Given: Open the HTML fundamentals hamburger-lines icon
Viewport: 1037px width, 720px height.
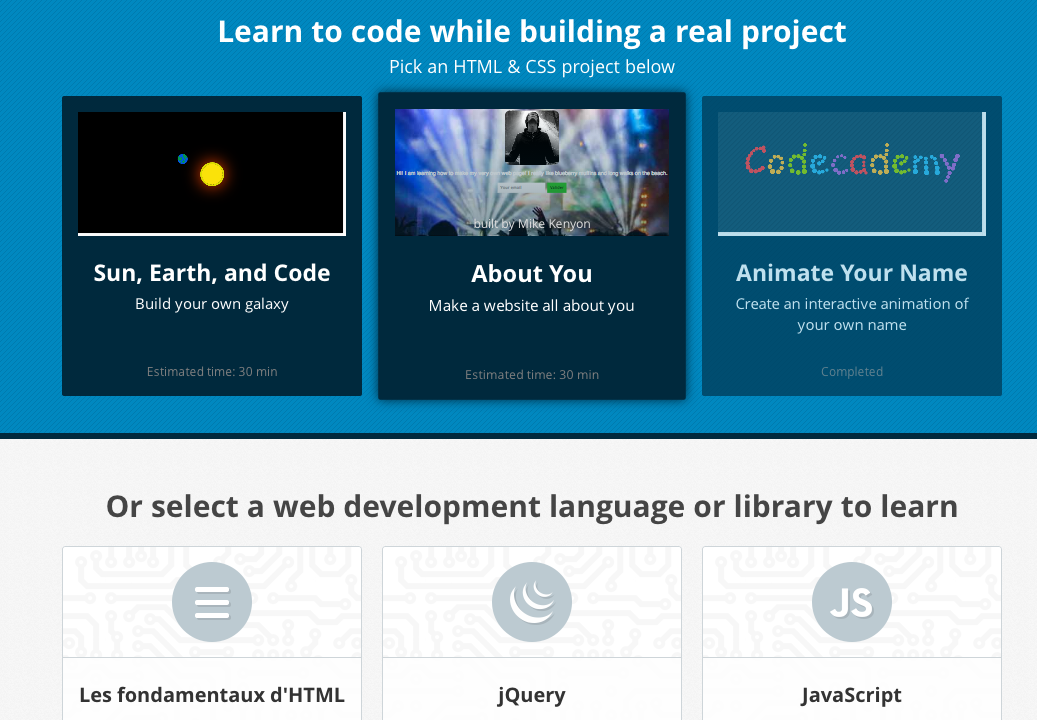Looking at the screenshot, I should (212, 602).
